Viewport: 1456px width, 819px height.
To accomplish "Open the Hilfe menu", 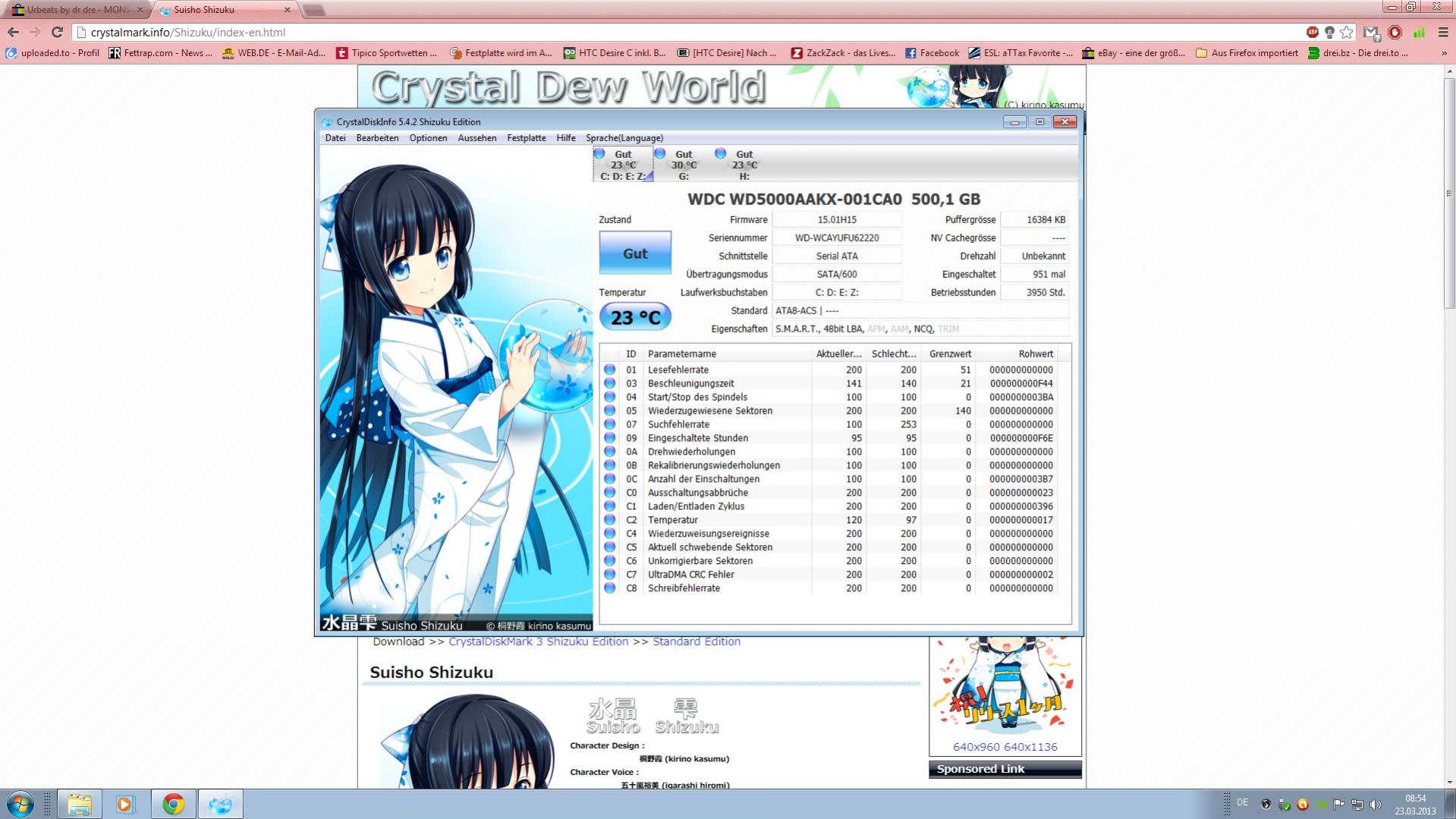I will click(x=565, y=138).
